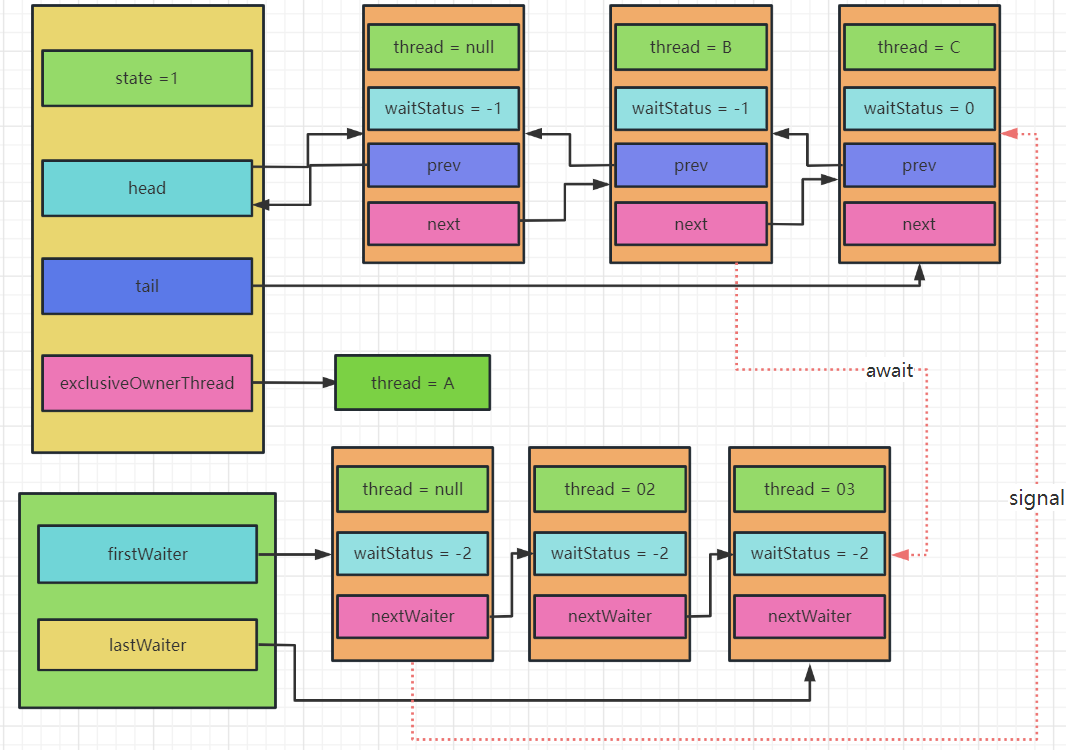Select the blue "tail" block
The image size is (1066, 750).
click(147, 286)
